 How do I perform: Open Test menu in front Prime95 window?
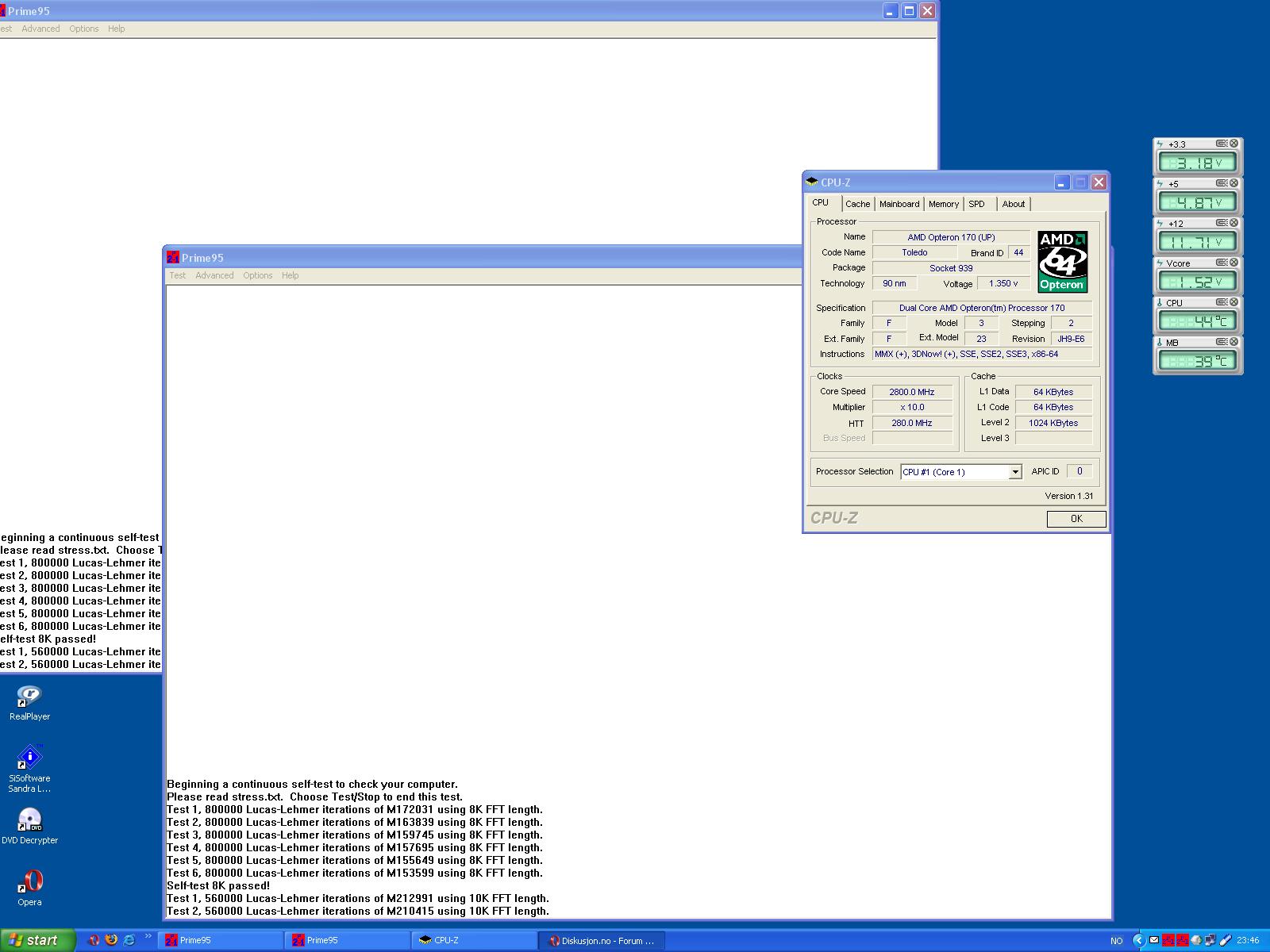click(178, 275)
